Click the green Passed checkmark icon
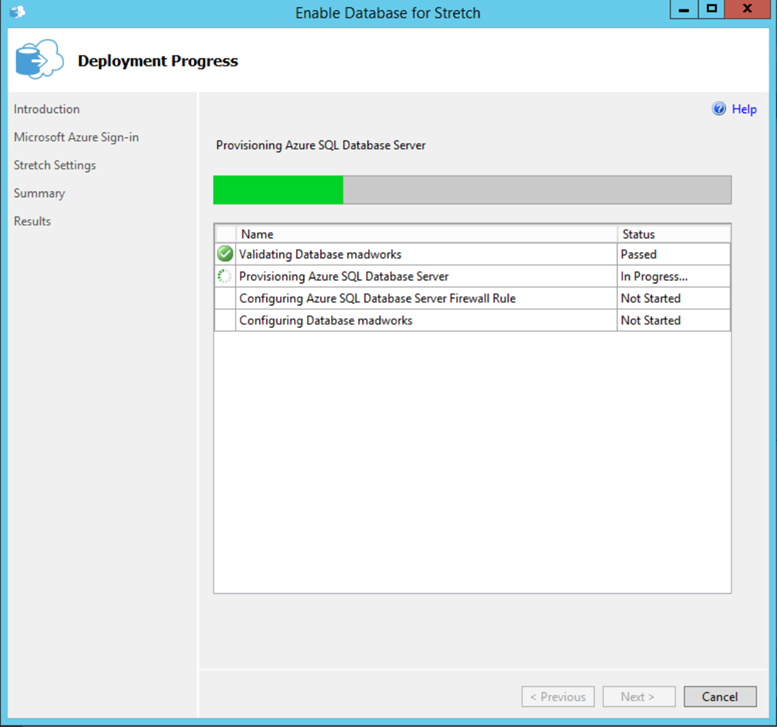The width and height of the screenshot is (777, 727). 225,254
